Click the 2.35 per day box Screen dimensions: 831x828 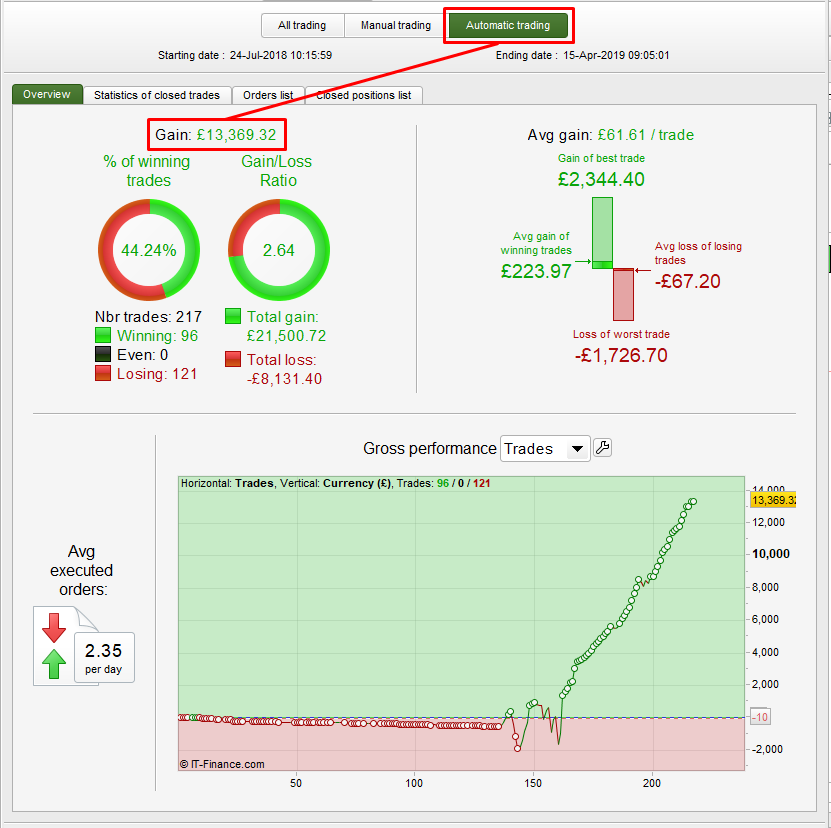click(x=104, y=657)
